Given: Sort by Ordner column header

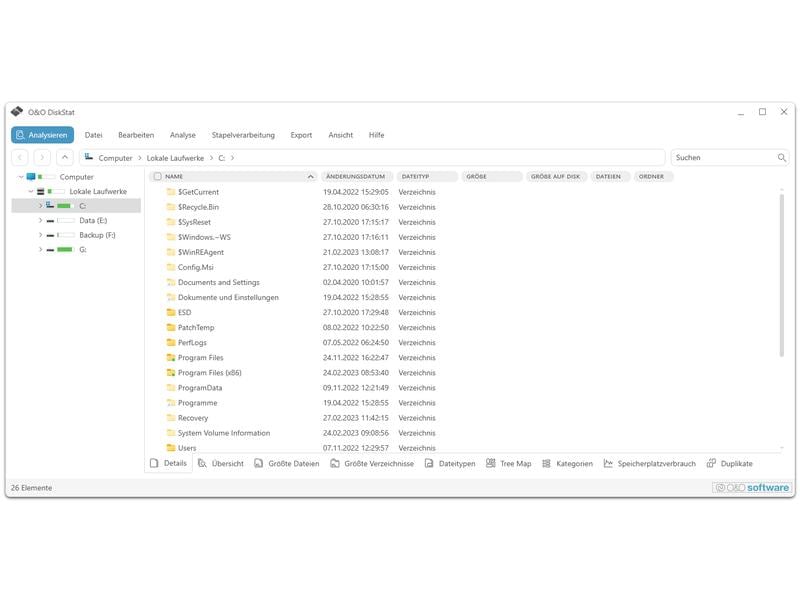Looking at the screenshot, I should pyautogui.click(x=653, y=177).
